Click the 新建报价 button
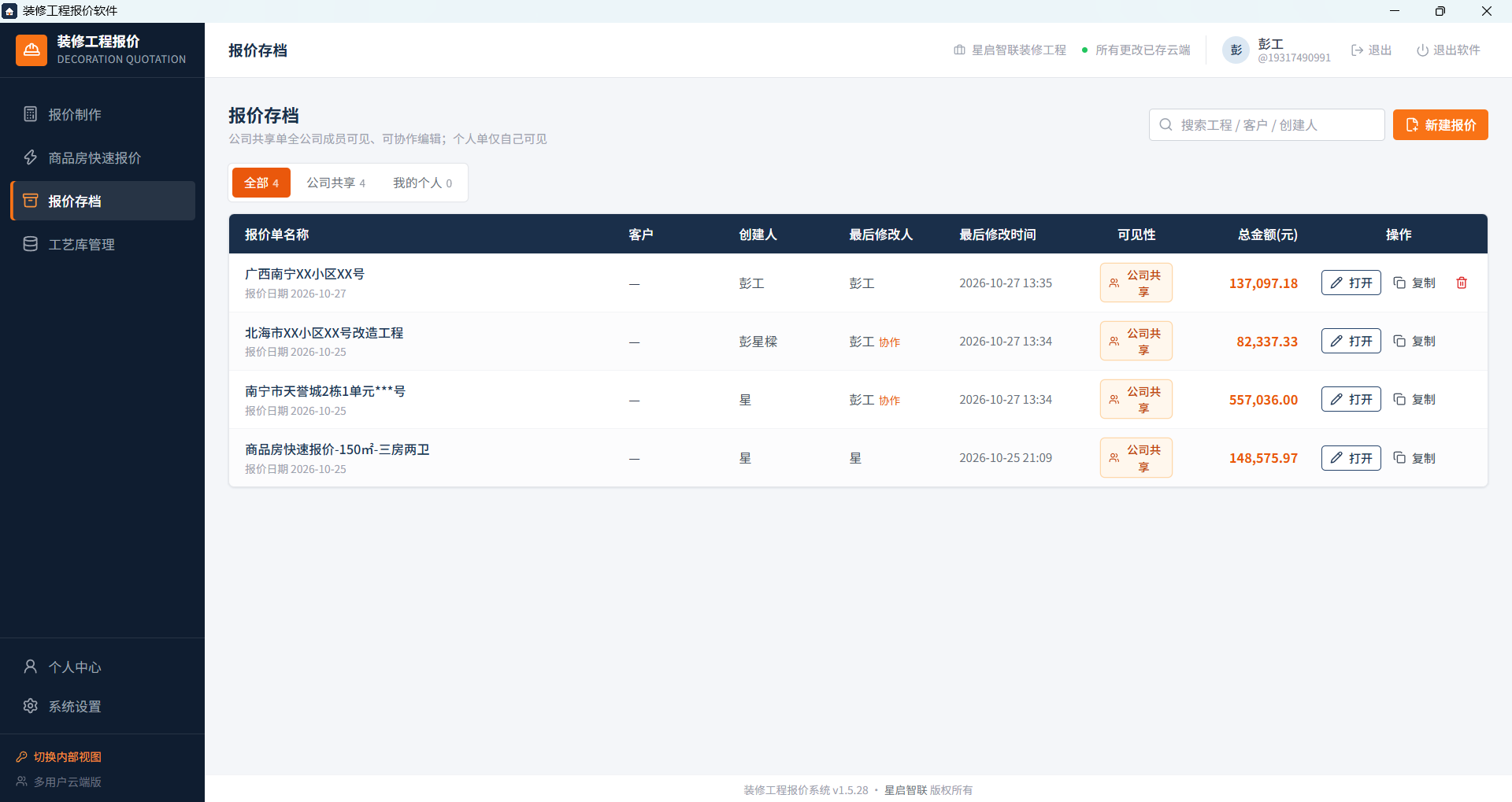1512x802 pixels. (1440, 124)
